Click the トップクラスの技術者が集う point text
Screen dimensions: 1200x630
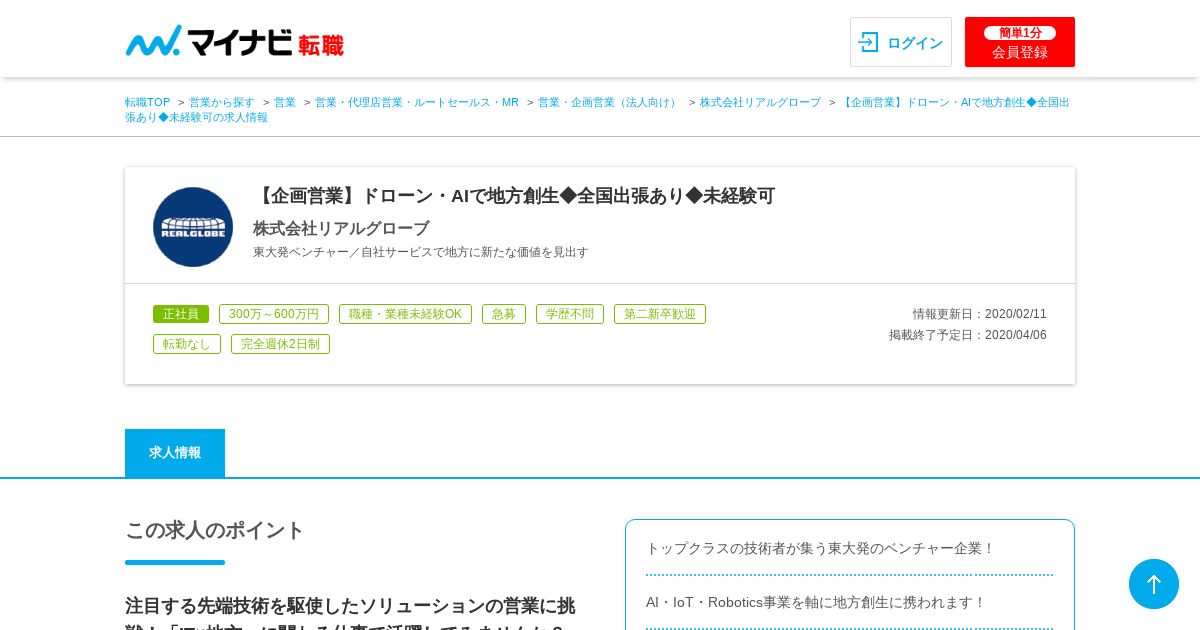820,548
